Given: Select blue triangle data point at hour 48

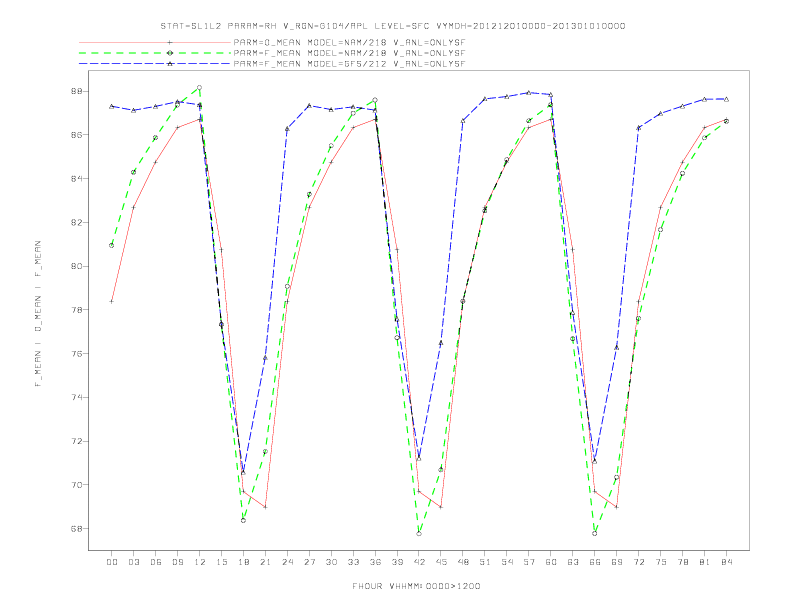Looking at the screenshot, I should (463, 121).
